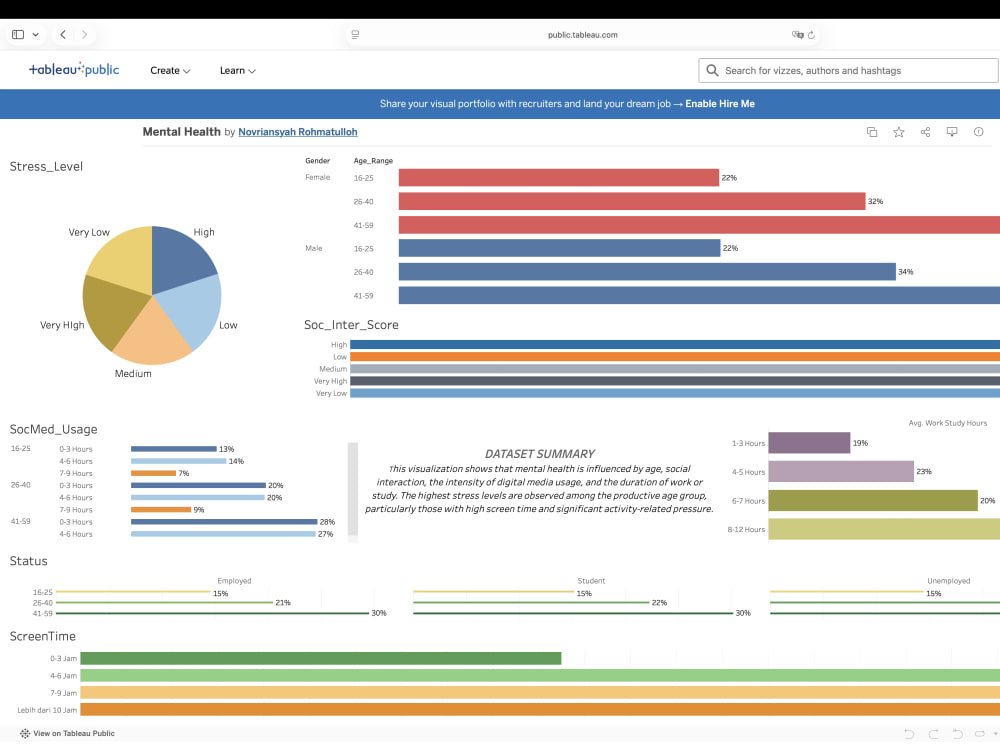This screenshot has height=750, width=1000.
Task: Click View on Tableau Public link
Action: (x=67, y=733)
